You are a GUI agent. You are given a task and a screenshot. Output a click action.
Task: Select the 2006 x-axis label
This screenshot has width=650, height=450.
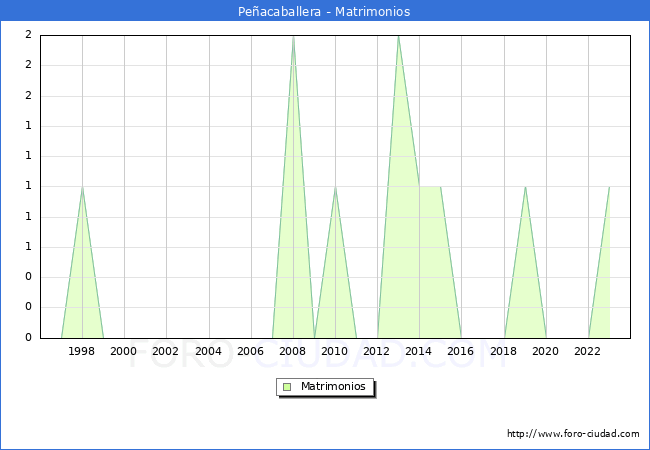(250, 351)
